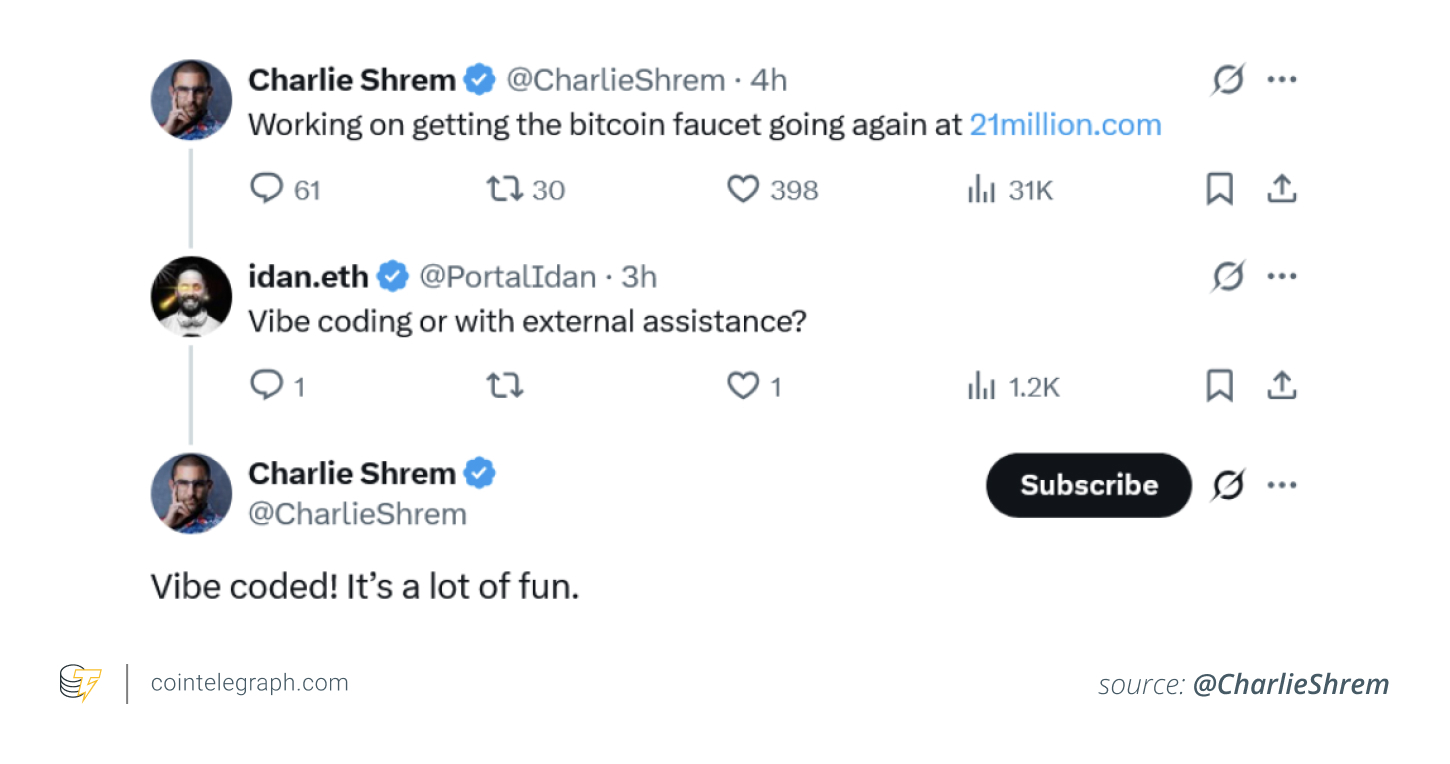Open more options beside the Subscribe button
Image resolution: width=1450 pixels, height=764 pixels.
pos(1283,485)
